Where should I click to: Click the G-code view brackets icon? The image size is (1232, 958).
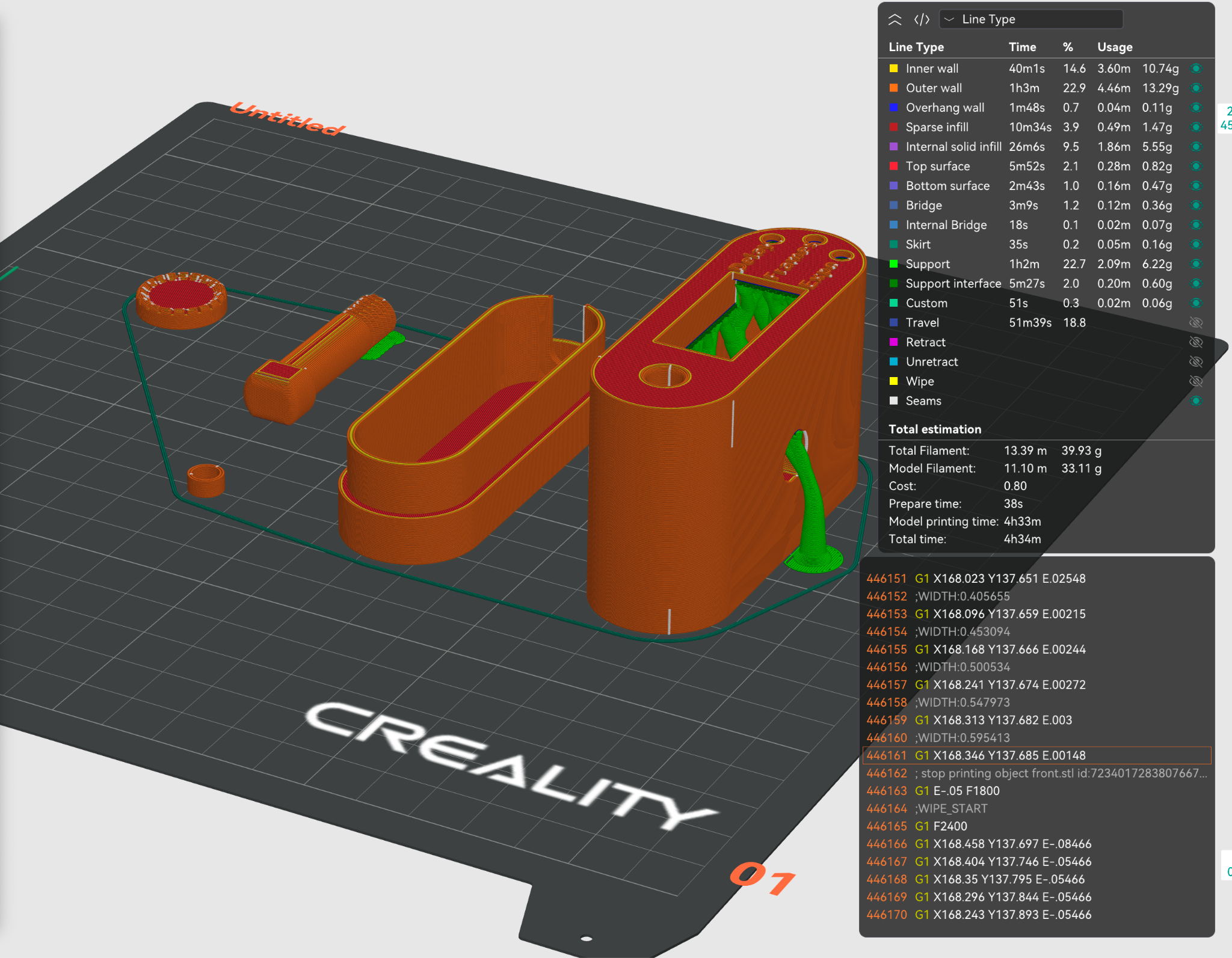pyautogui.click(x=922, y=19)
